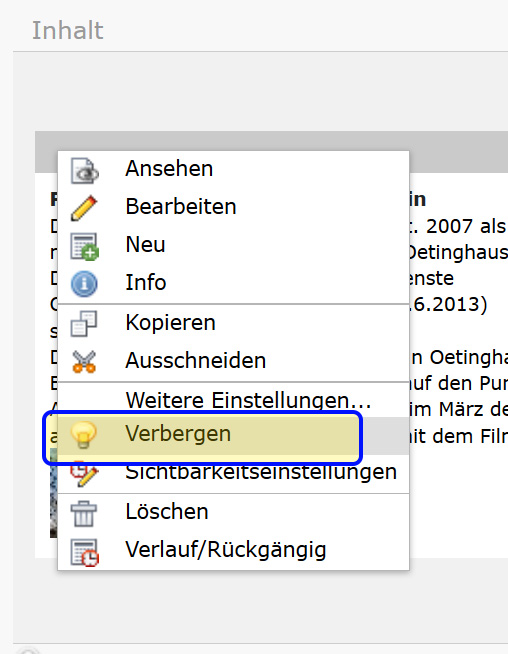The height and width of the screenshot is (654, 508).
Task: Click the Bearbeiten pencil icon
Action: 84,208
